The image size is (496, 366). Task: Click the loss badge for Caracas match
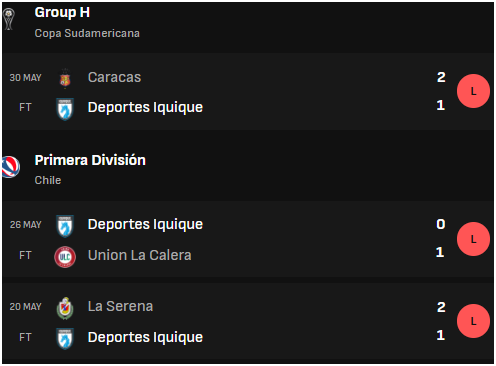[473, 91]
